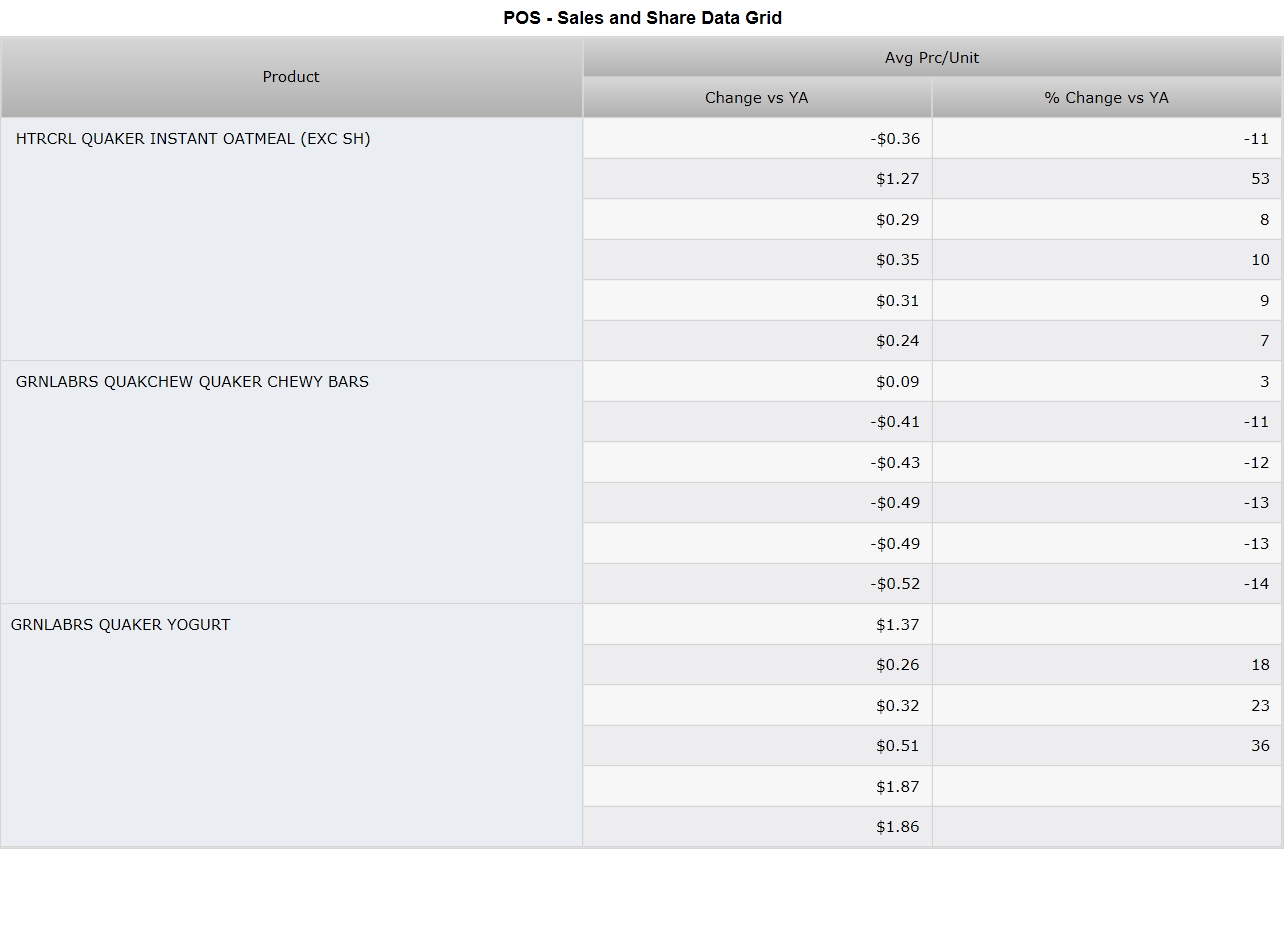Select the 10 percent change cell
Screen dimensions: 1284x946
pos(1107,260)
